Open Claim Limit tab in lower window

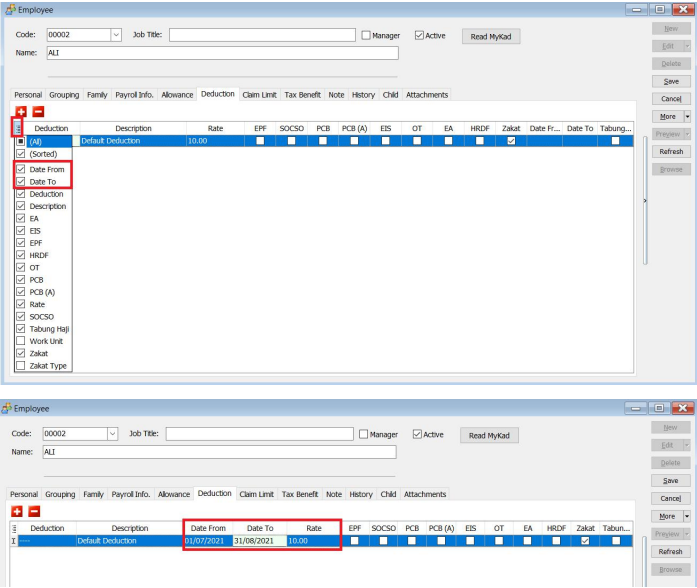(x=256, y=494)
